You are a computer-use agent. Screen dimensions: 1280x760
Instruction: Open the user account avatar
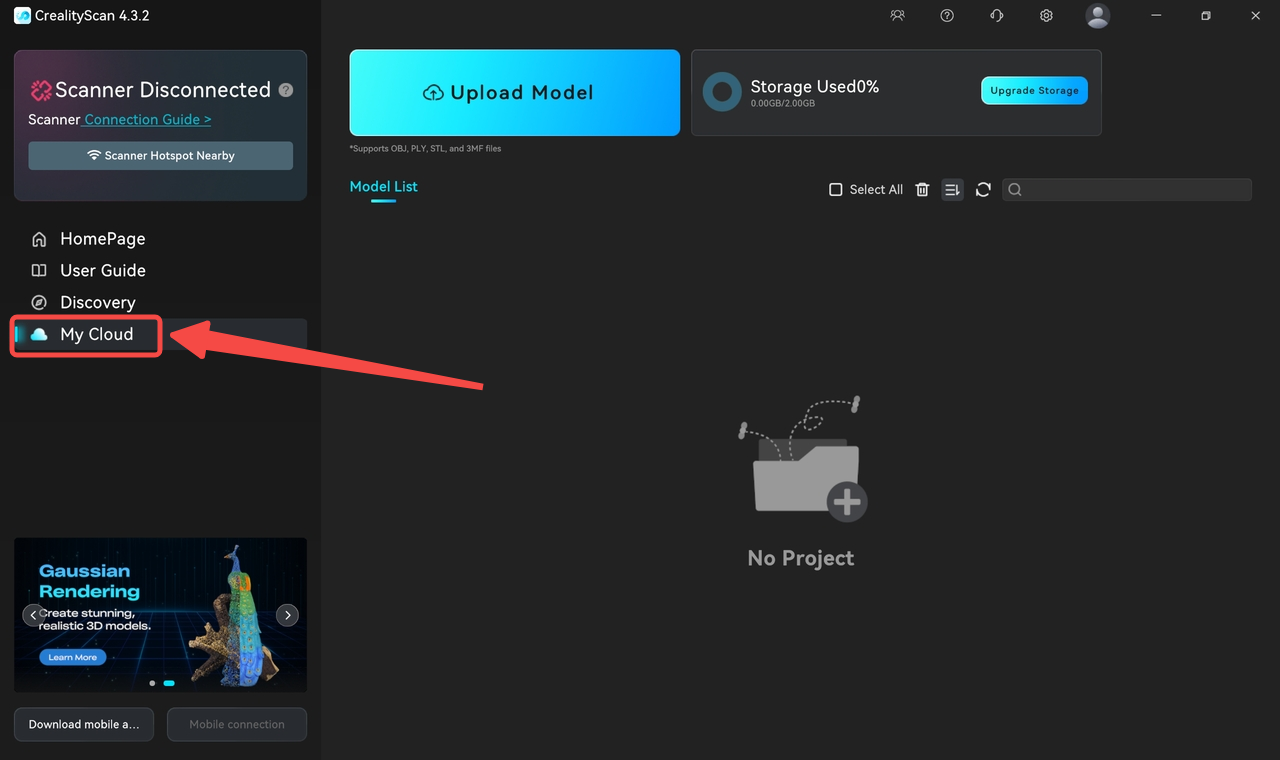[1097, 16]
